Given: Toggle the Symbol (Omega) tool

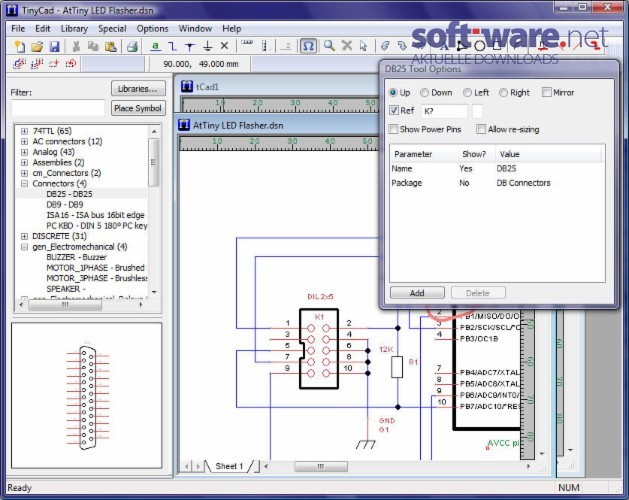Looking at the screenshot, I should pyautogui.click(x=308, y=46).
